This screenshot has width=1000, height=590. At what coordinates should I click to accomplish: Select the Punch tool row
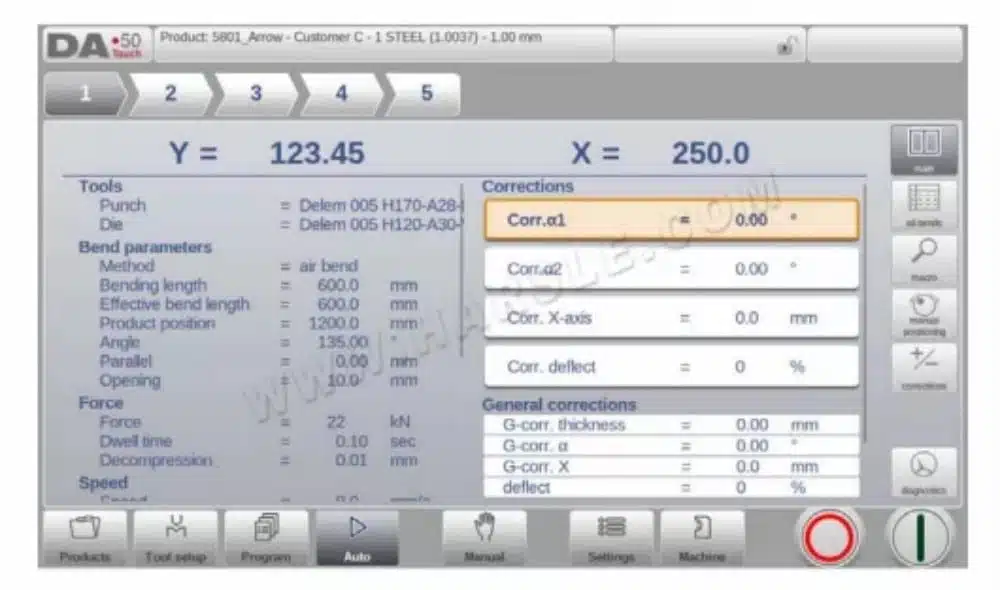(281, 205)
